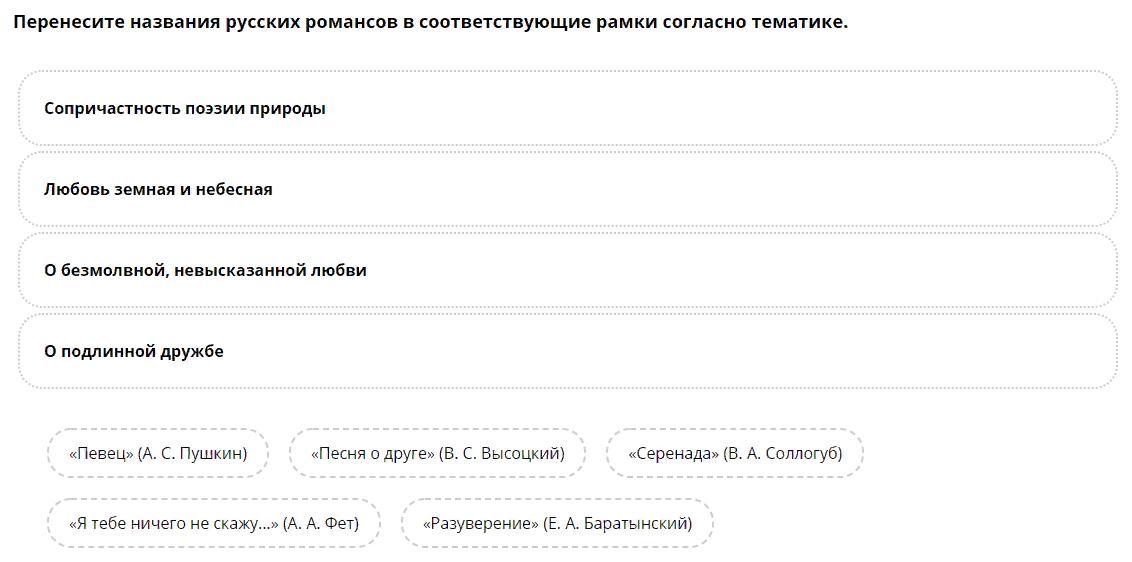The height and width of the screenshot is (562, 1132).
Task: Select the «О подлинной дружбе» drop frame
Action: [x=700, y=351]
